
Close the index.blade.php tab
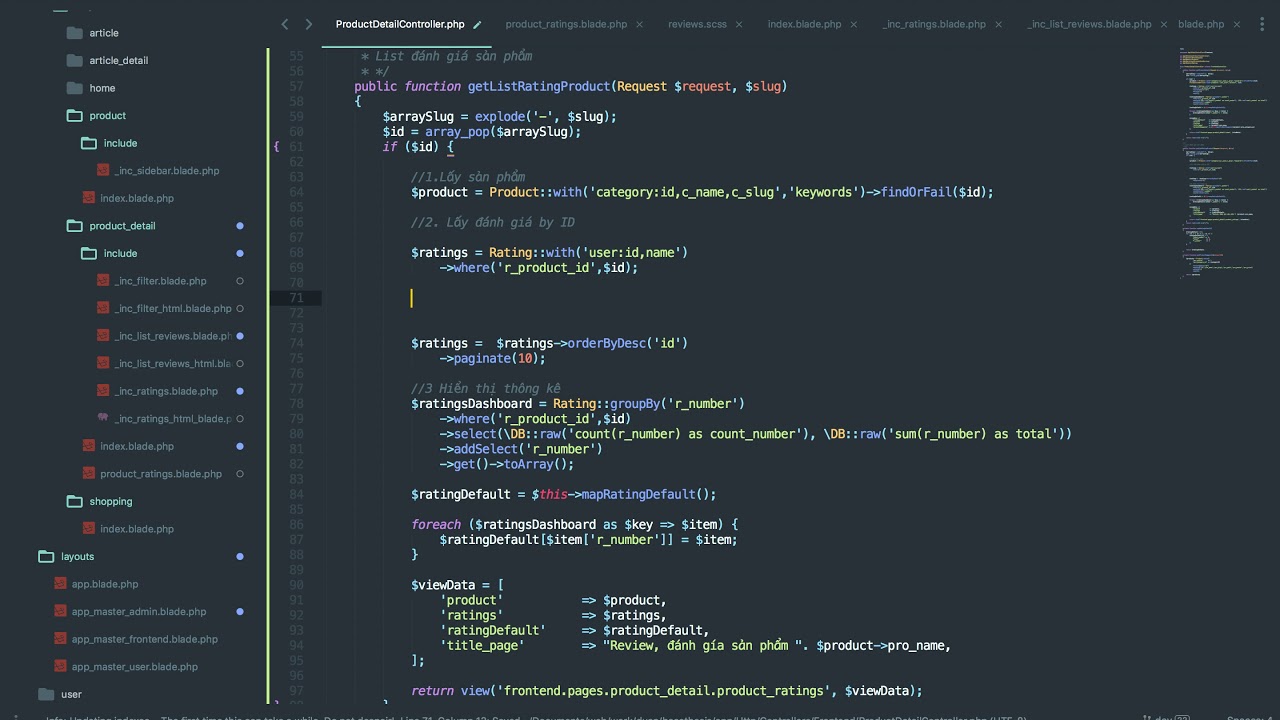coord(854,24)
